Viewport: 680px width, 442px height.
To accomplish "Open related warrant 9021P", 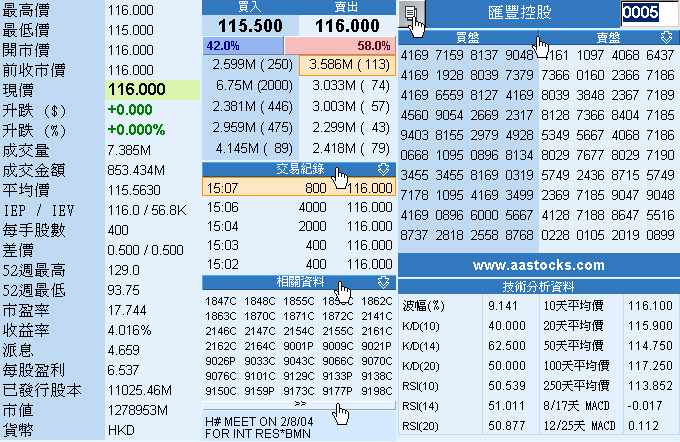I will point(376,346).
